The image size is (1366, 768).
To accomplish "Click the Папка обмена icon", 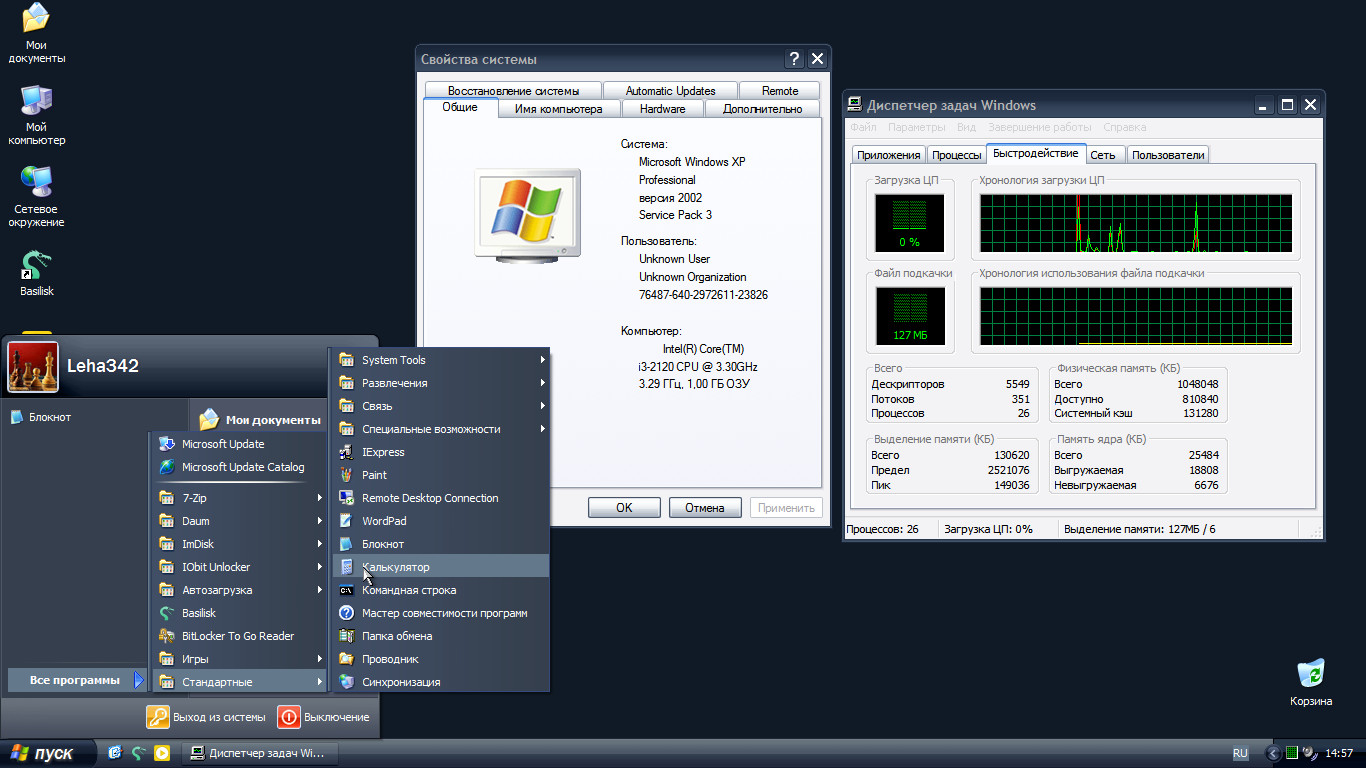I will pyautogui.click(x=347, y=636).
